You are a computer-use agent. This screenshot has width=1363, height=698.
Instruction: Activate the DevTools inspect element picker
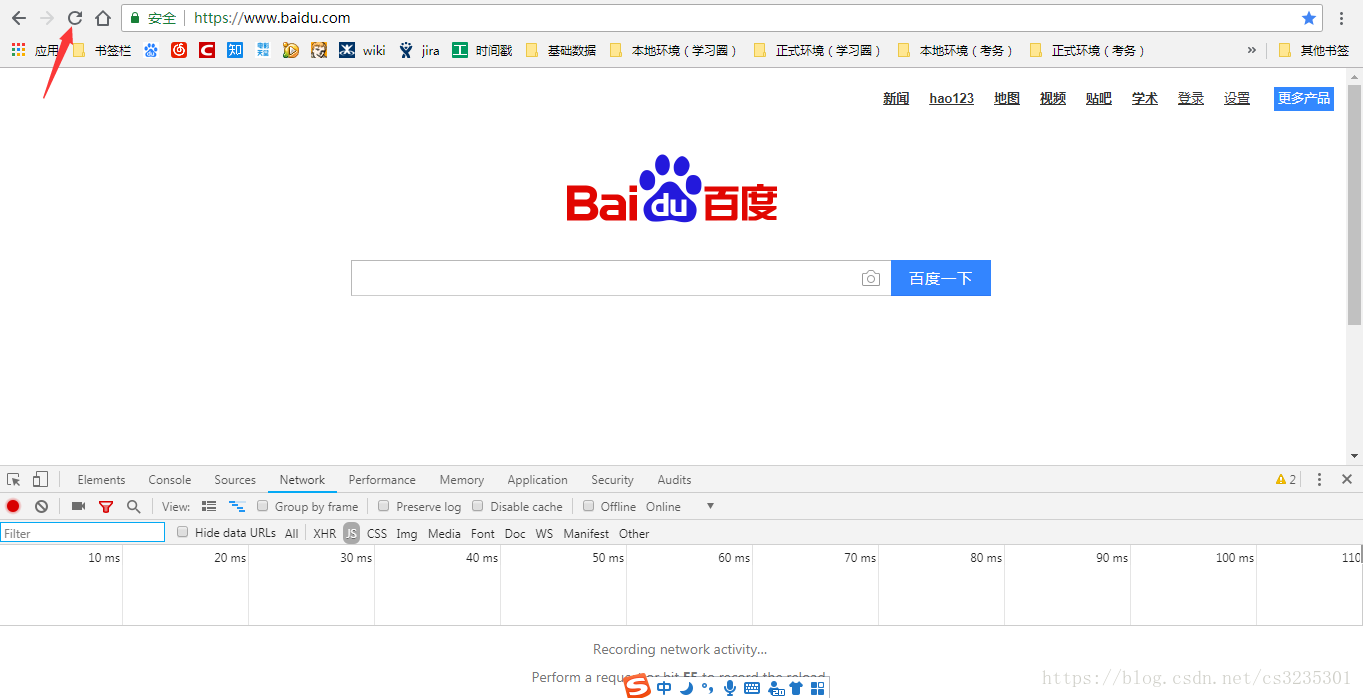pyautogui.click(x=14, y=480)
